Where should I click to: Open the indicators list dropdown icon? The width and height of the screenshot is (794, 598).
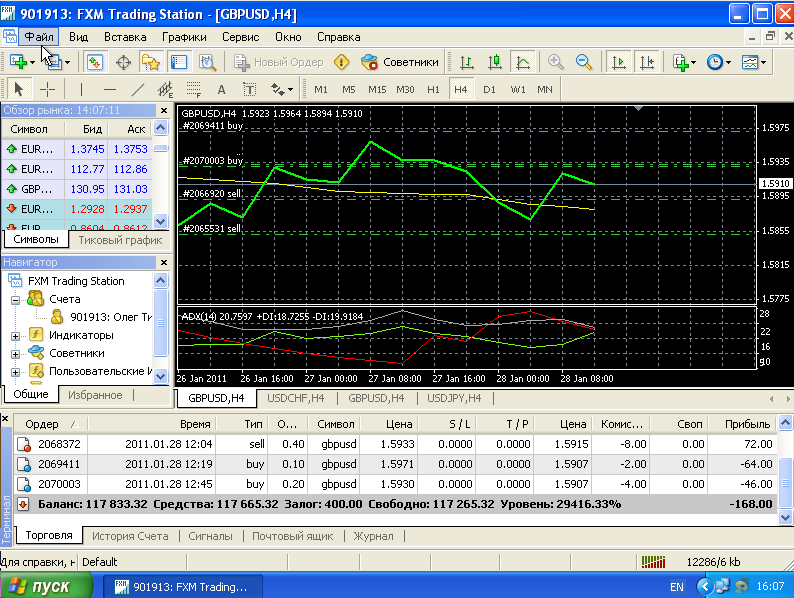[x=685, y=62]
